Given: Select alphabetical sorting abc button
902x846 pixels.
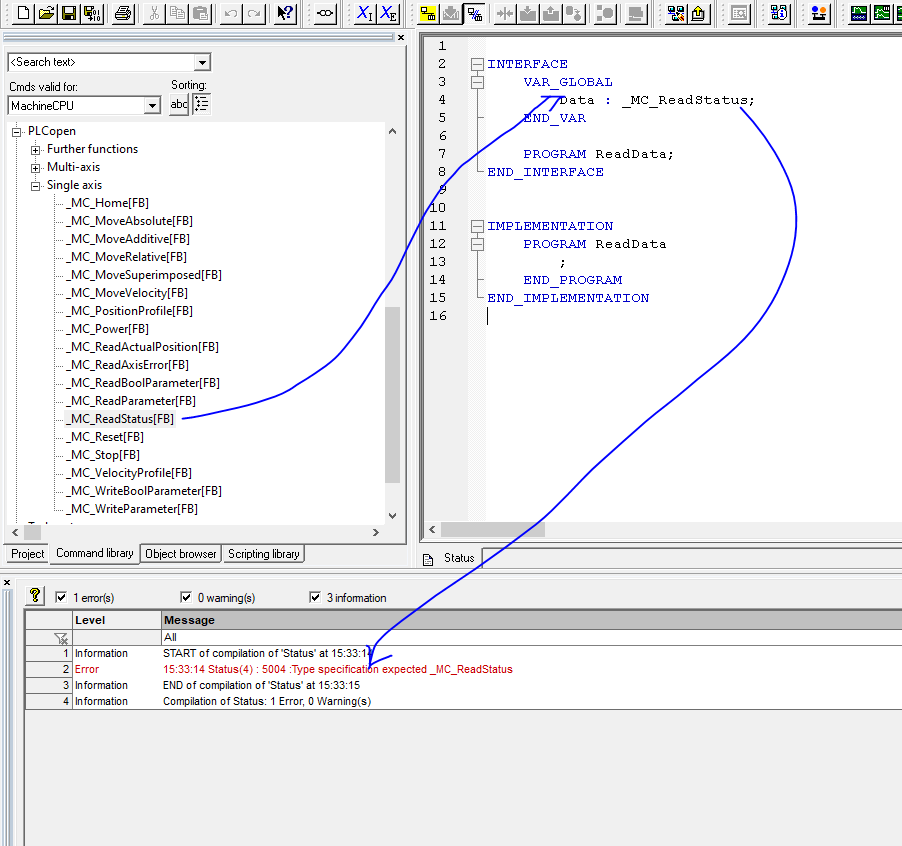Looking at the screenshot, I should pyautogui.click(x=178, y=104).
